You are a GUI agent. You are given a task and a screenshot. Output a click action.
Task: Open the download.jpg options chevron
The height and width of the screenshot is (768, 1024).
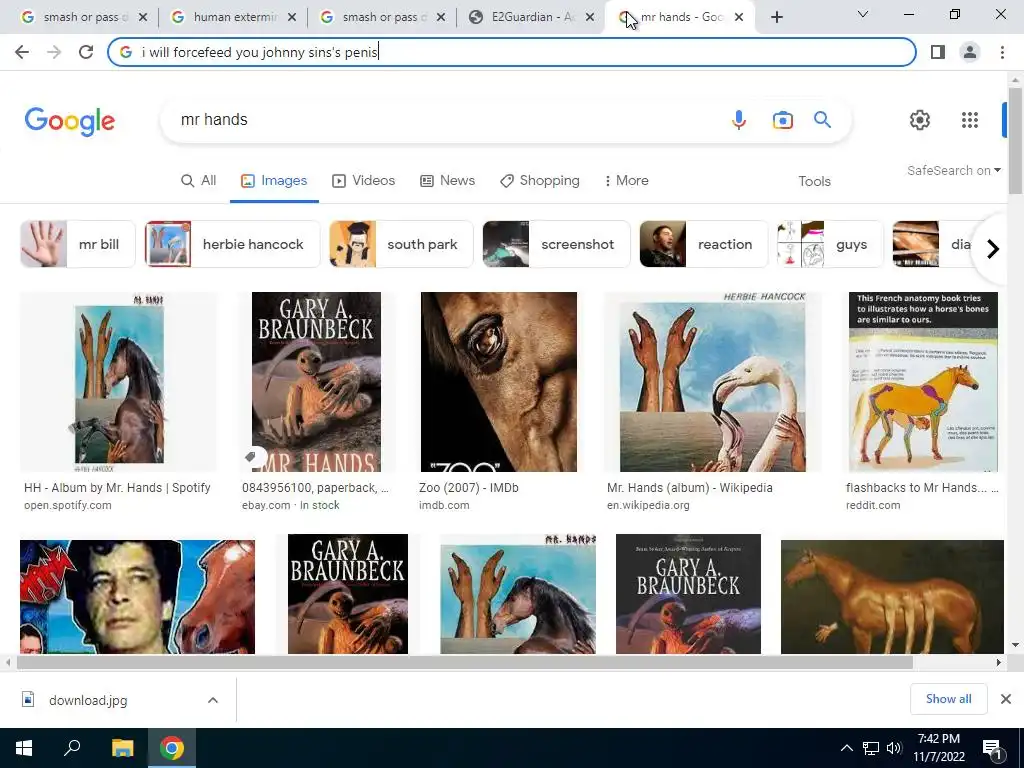coord(213,700)
